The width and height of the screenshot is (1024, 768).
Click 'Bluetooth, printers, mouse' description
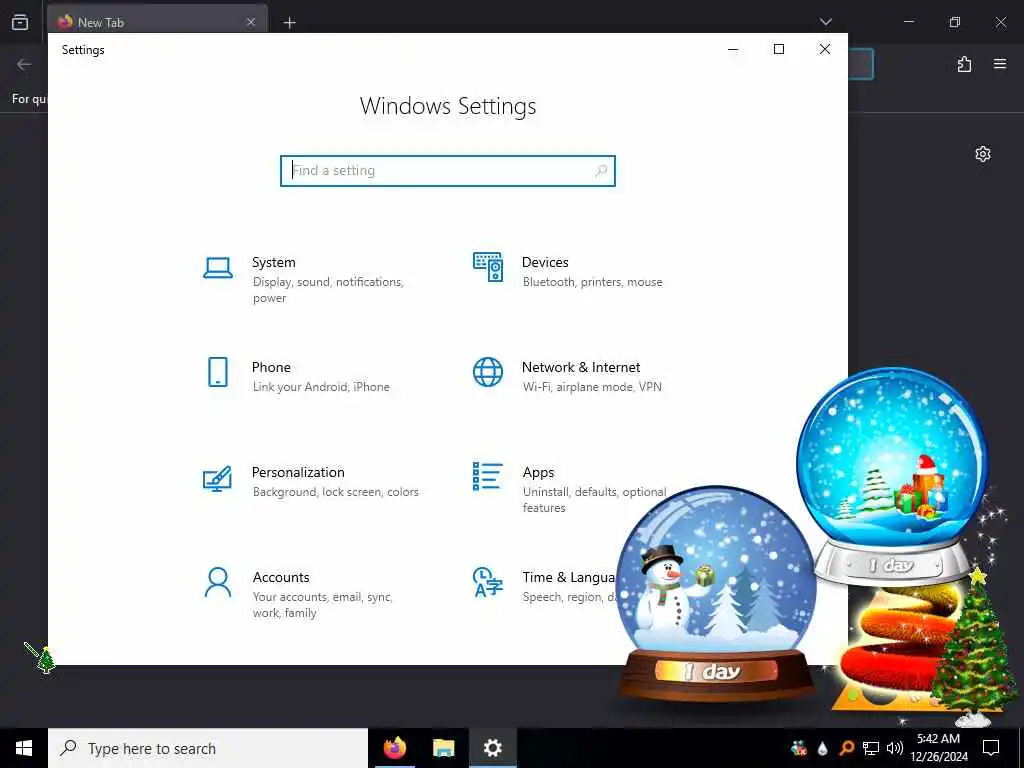[x=592, y=282]
